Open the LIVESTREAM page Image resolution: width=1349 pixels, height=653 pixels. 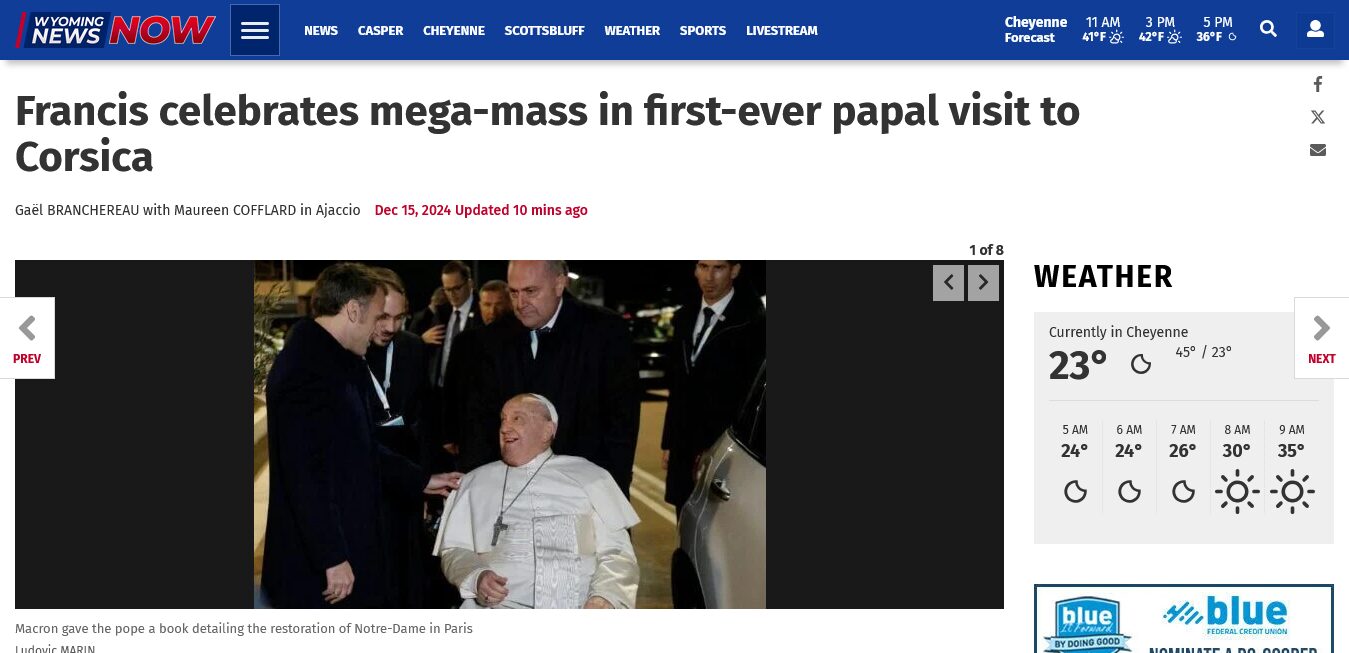[782, 31]
